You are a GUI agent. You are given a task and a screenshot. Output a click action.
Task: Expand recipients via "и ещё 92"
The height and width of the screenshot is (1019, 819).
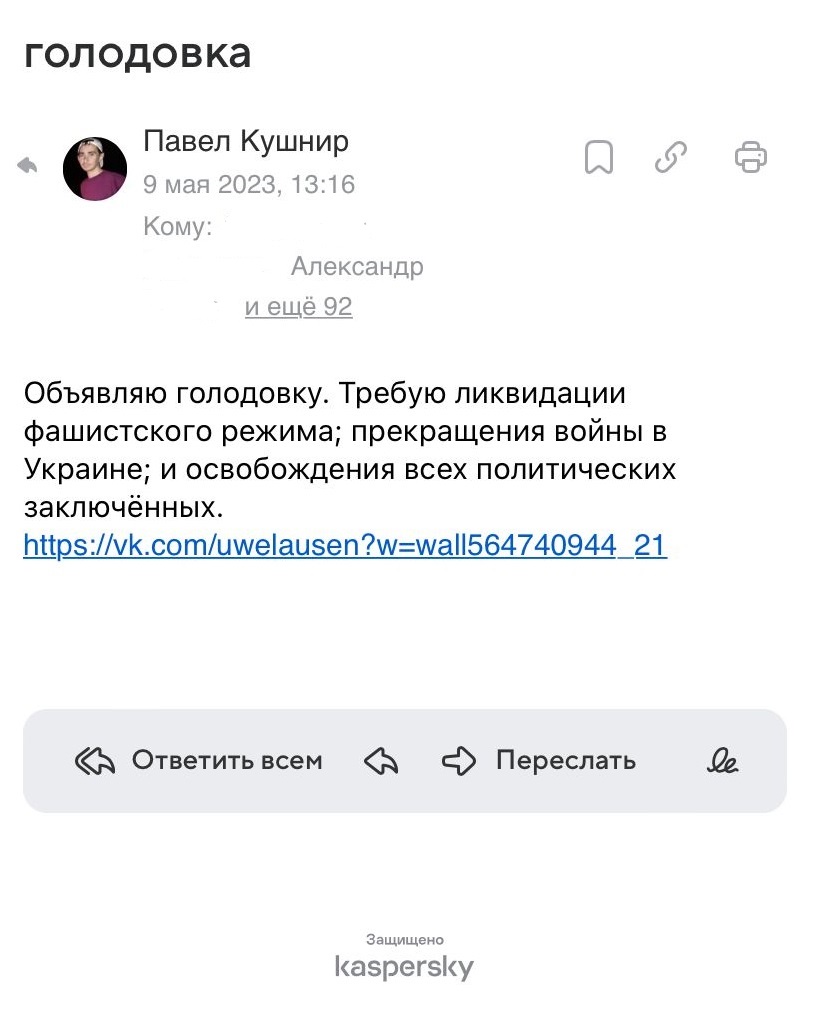(x=298, y=307)
